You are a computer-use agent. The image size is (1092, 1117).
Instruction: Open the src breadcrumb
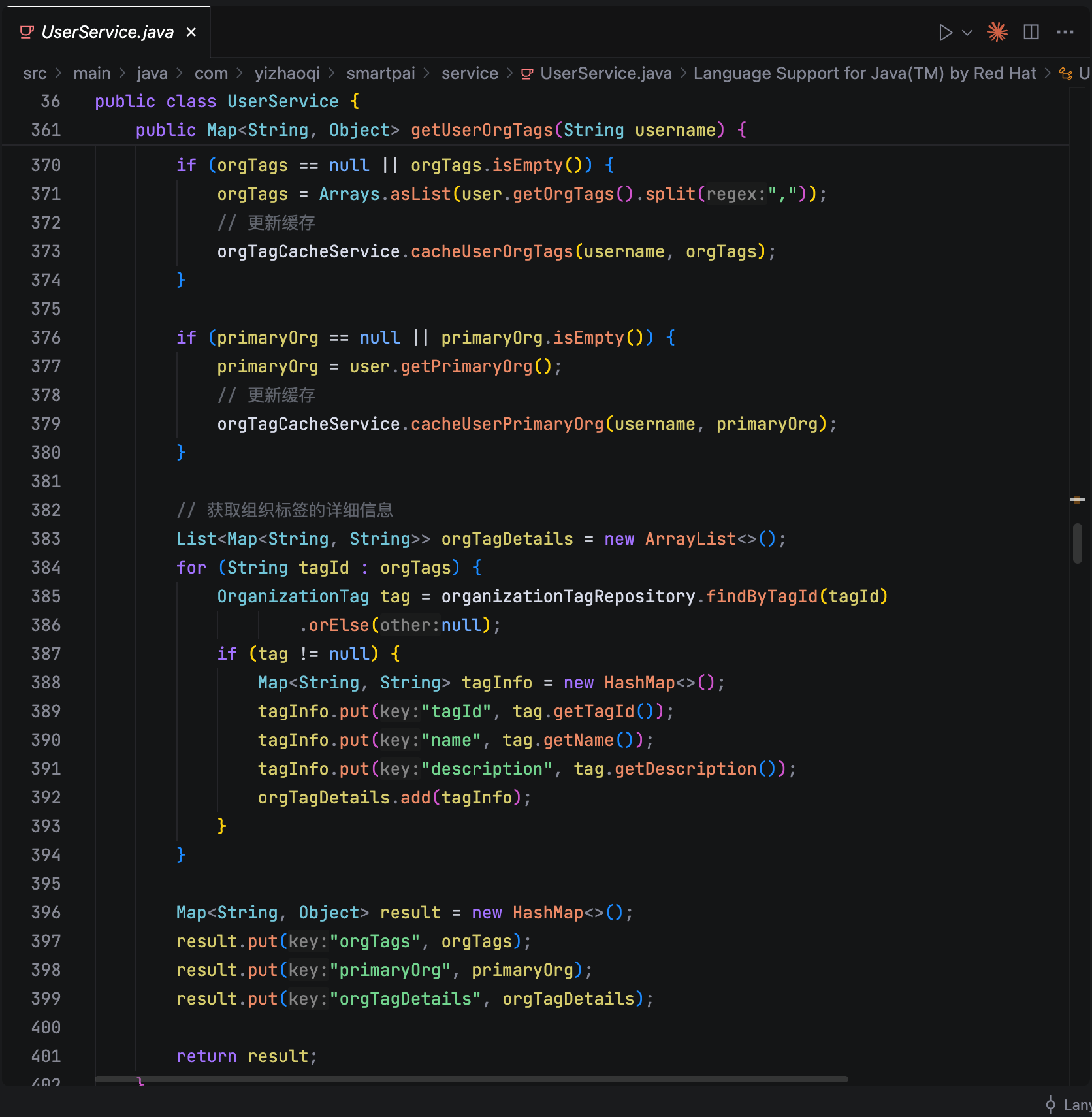(x=35, y=73)
